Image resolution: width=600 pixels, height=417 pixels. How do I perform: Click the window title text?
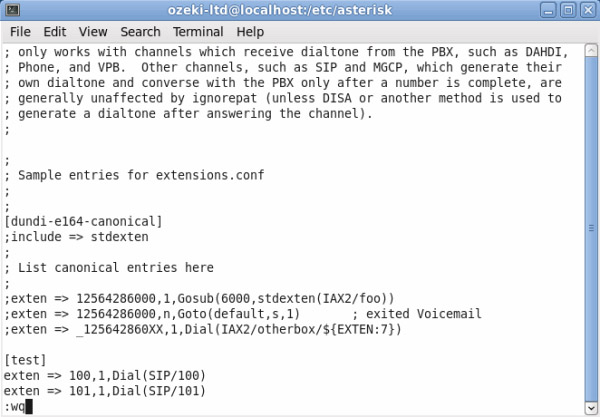tap(280, 10)
